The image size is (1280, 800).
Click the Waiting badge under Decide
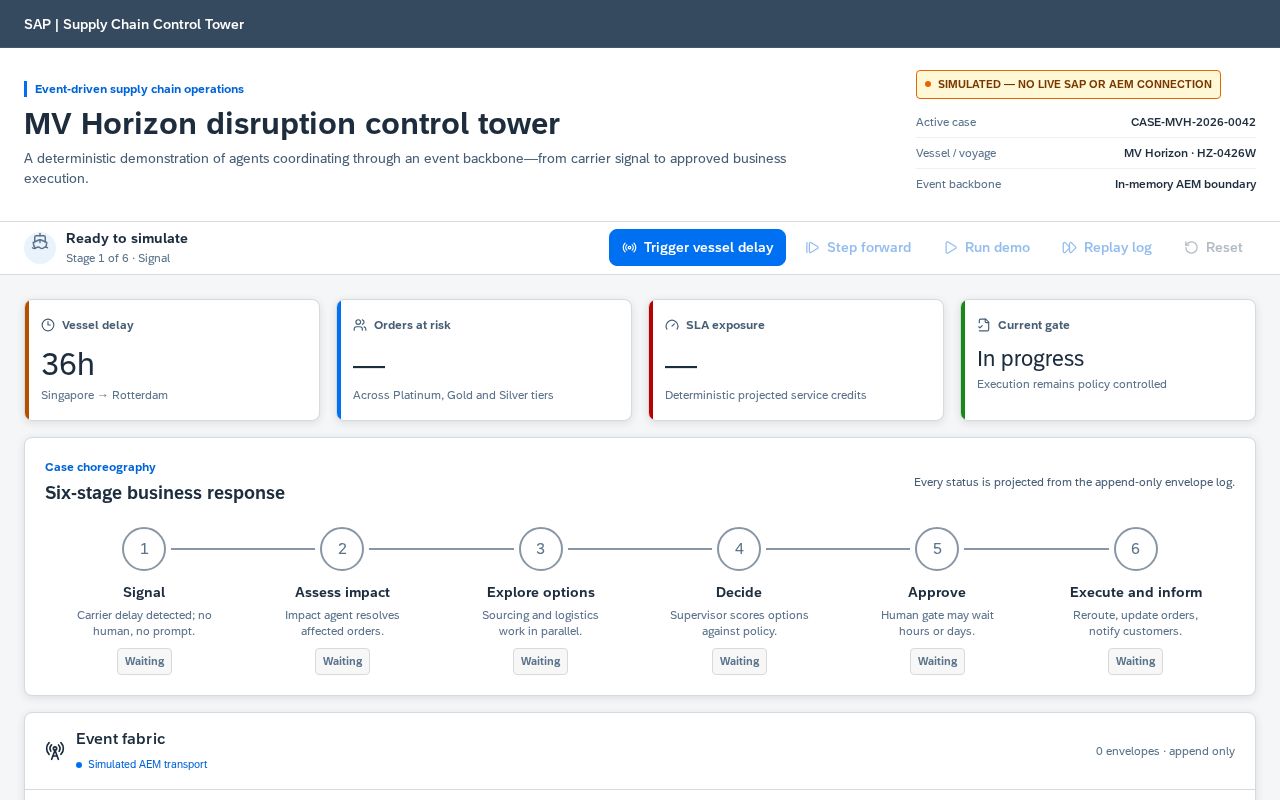[739, 661]
